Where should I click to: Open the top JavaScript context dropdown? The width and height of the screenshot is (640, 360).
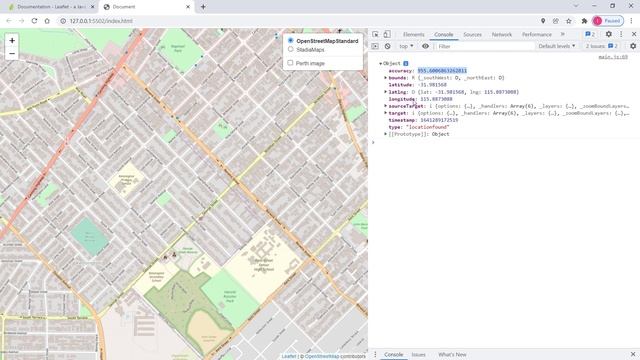click(x=406, y=47)
